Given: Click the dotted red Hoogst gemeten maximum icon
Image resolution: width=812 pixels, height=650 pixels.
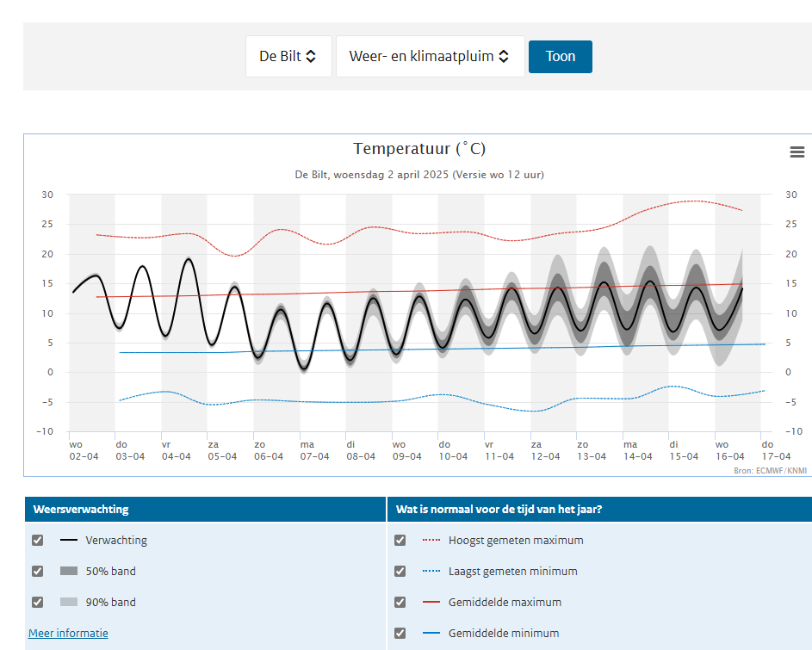Looking at the screenshot, I should pos(431,540).
